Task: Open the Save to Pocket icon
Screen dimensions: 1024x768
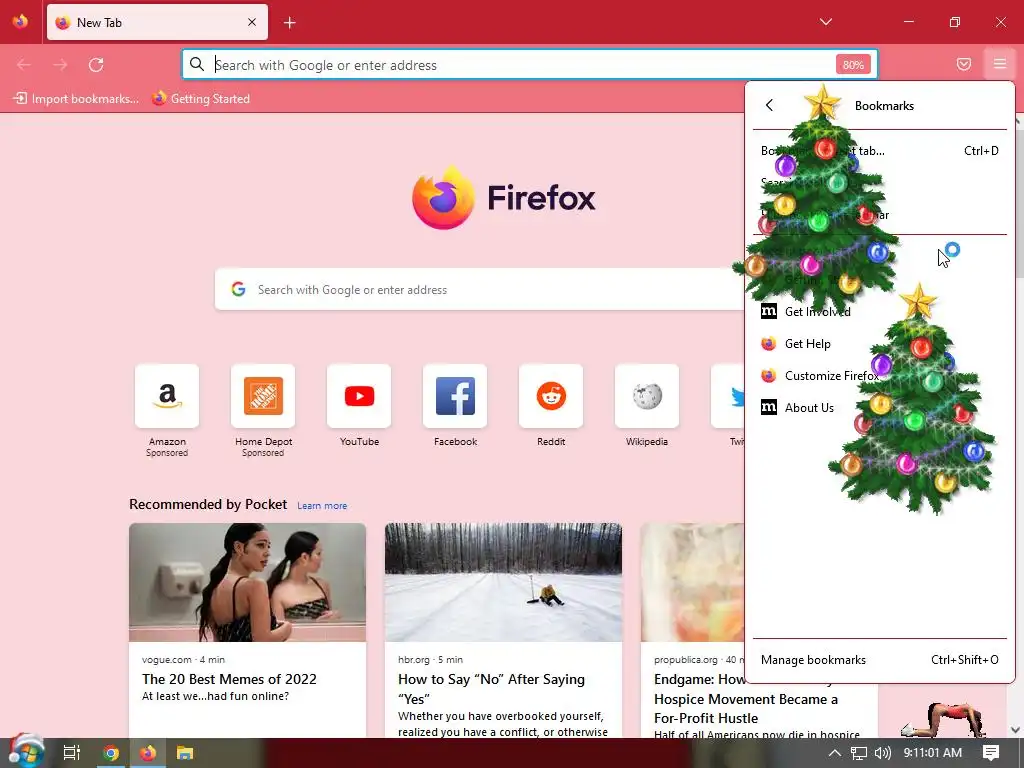Action: point(964,64)
